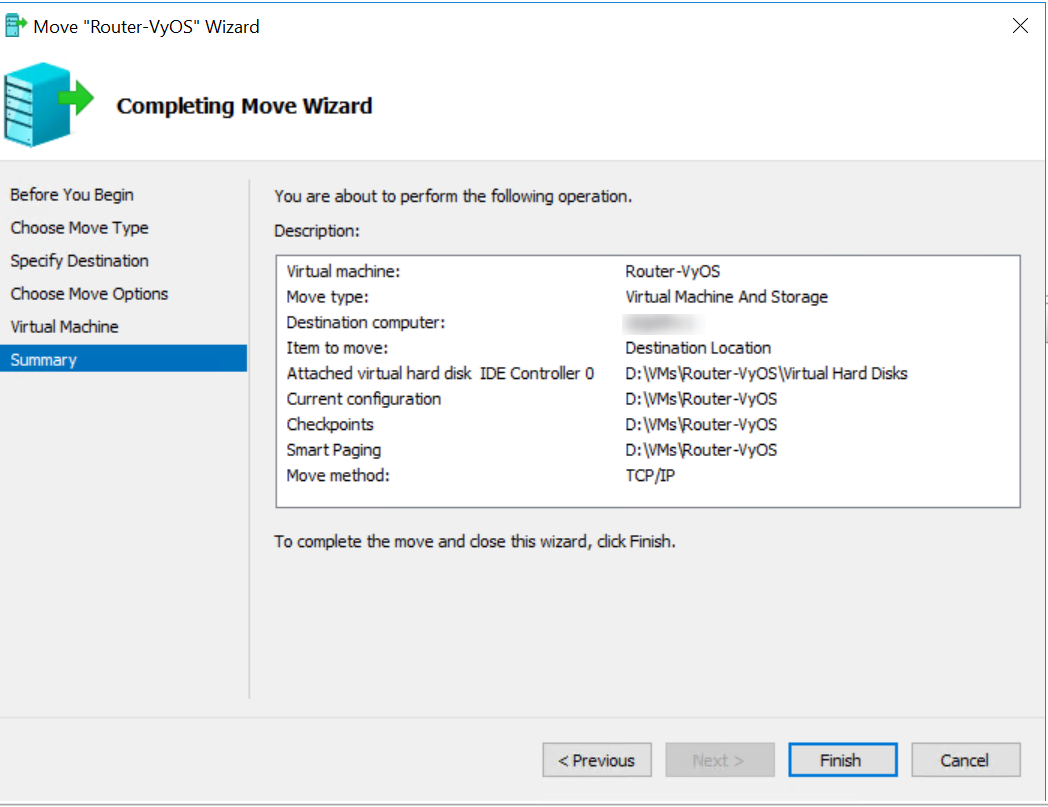
Task: Cancel the Move wizard
Action: click(x=965, y=760)
